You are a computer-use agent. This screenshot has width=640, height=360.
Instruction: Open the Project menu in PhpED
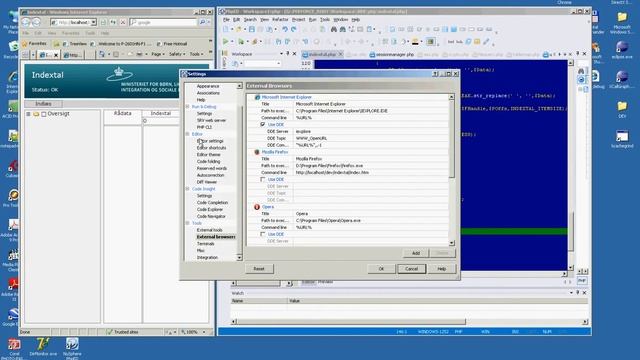298,19
